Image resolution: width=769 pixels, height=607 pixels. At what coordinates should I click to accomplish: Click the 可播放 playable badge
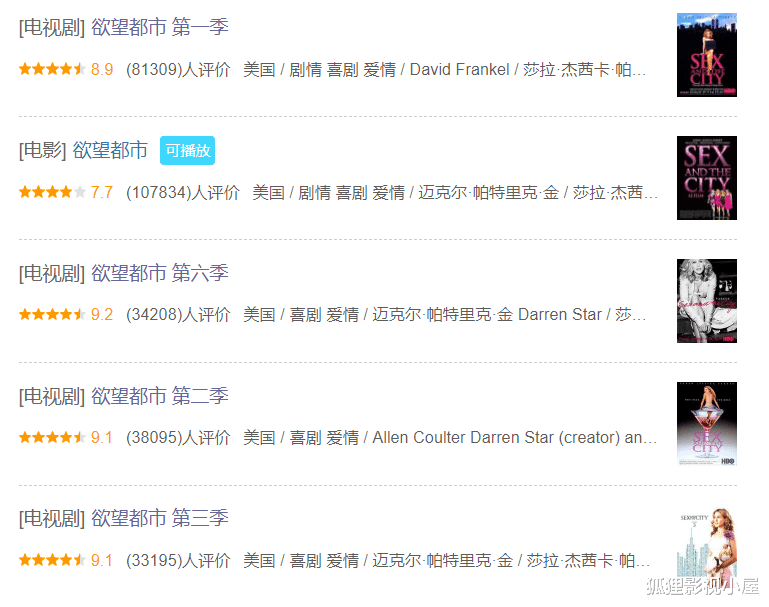pos(187,150)
